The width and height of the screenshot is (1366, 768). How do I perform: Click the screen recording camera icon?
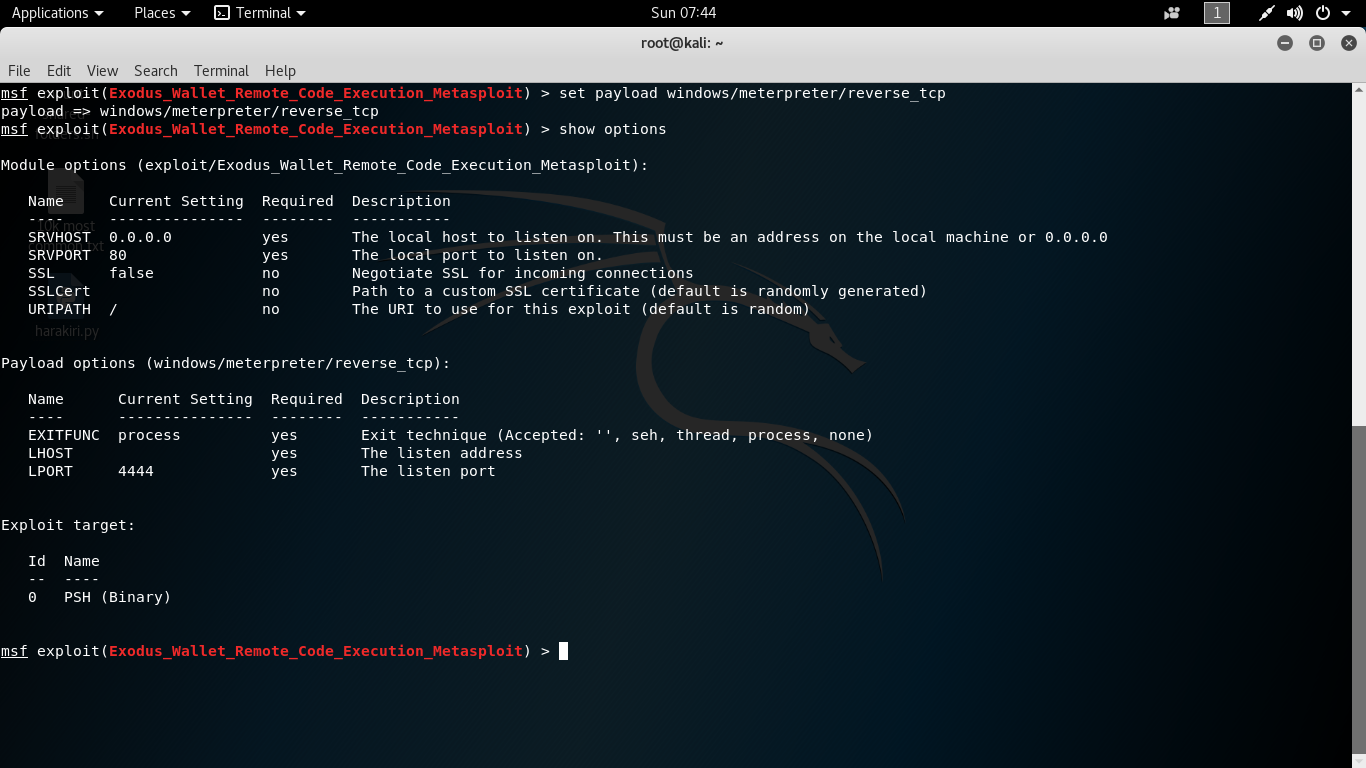(x=1172, y=13)
